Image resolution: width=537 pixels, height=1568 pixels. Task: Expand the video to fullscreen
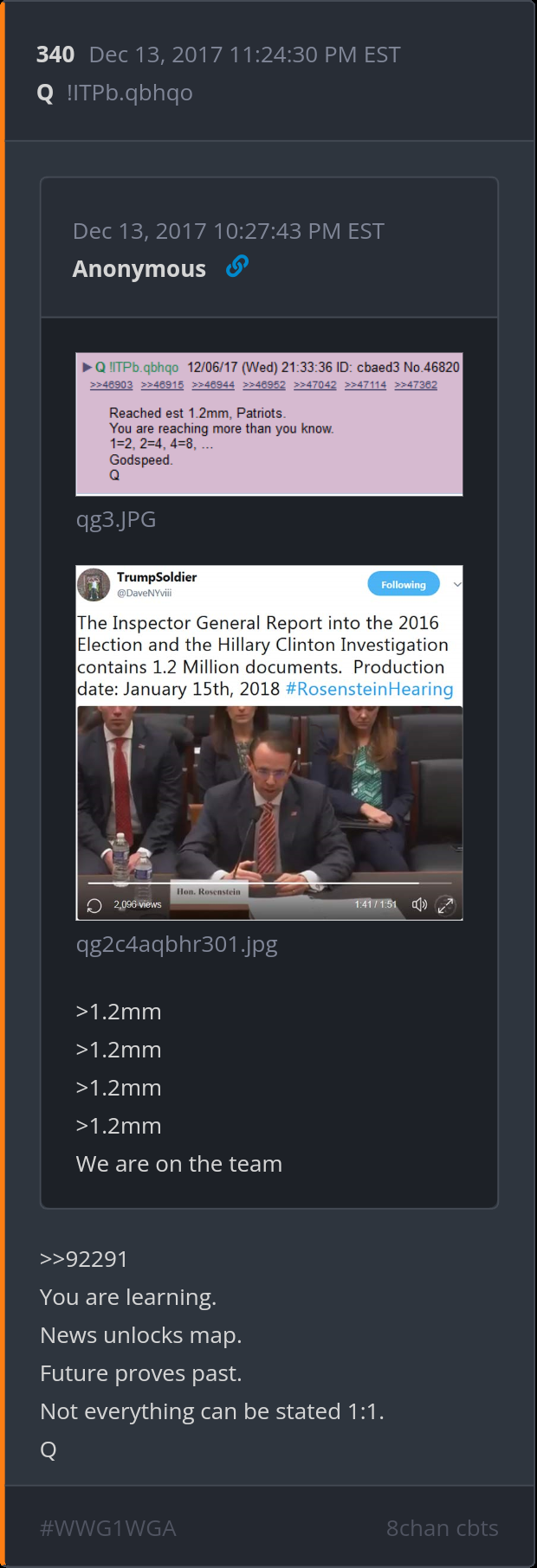445,905
